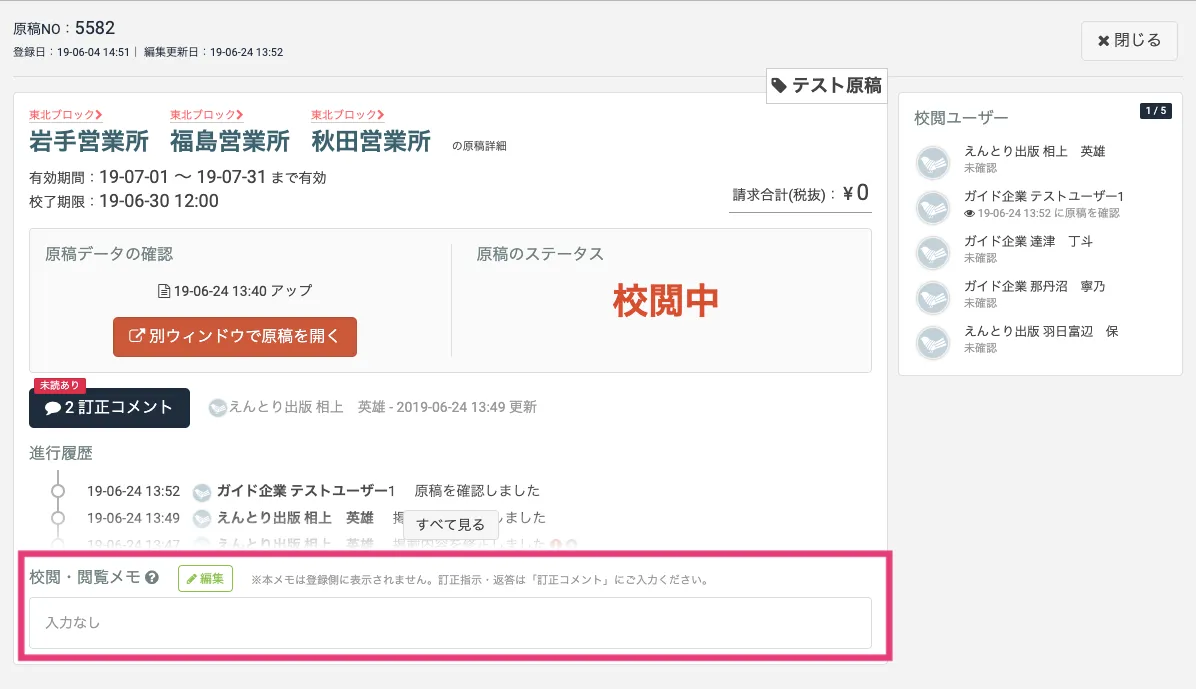Click the 有効期間 19-07-01 〜 19-07-31 text
1196x689 pixels.
point(178,177)
